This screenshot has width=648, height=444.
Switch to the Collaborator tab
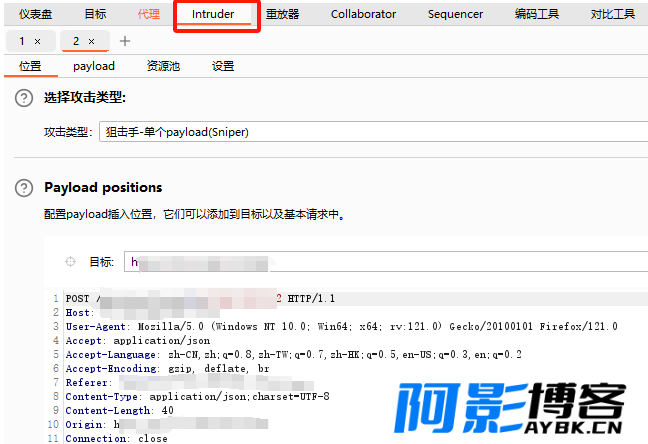click(x=363, y=14)
